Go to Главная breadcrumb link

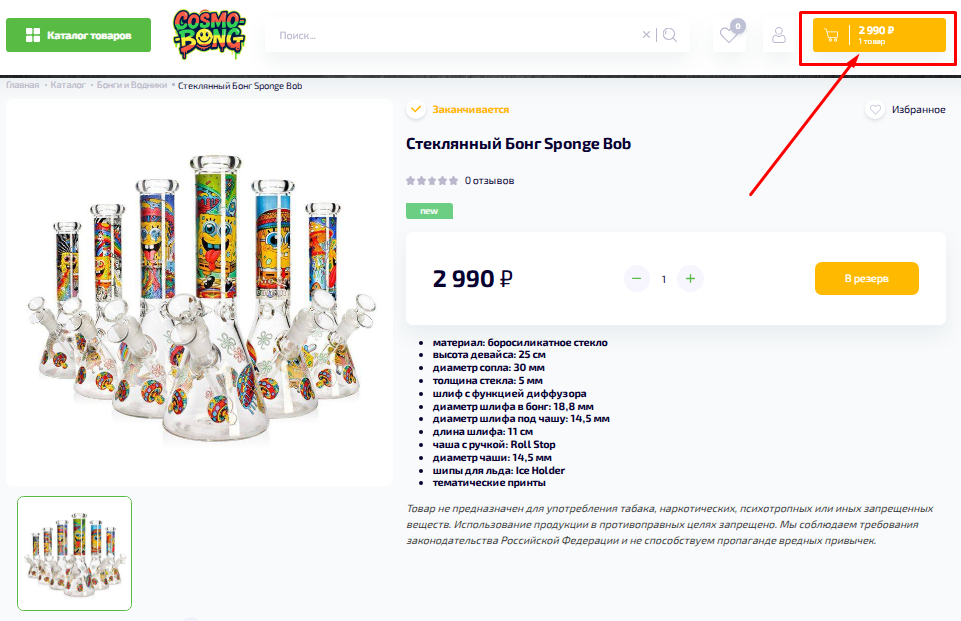(x=23, y=85)
